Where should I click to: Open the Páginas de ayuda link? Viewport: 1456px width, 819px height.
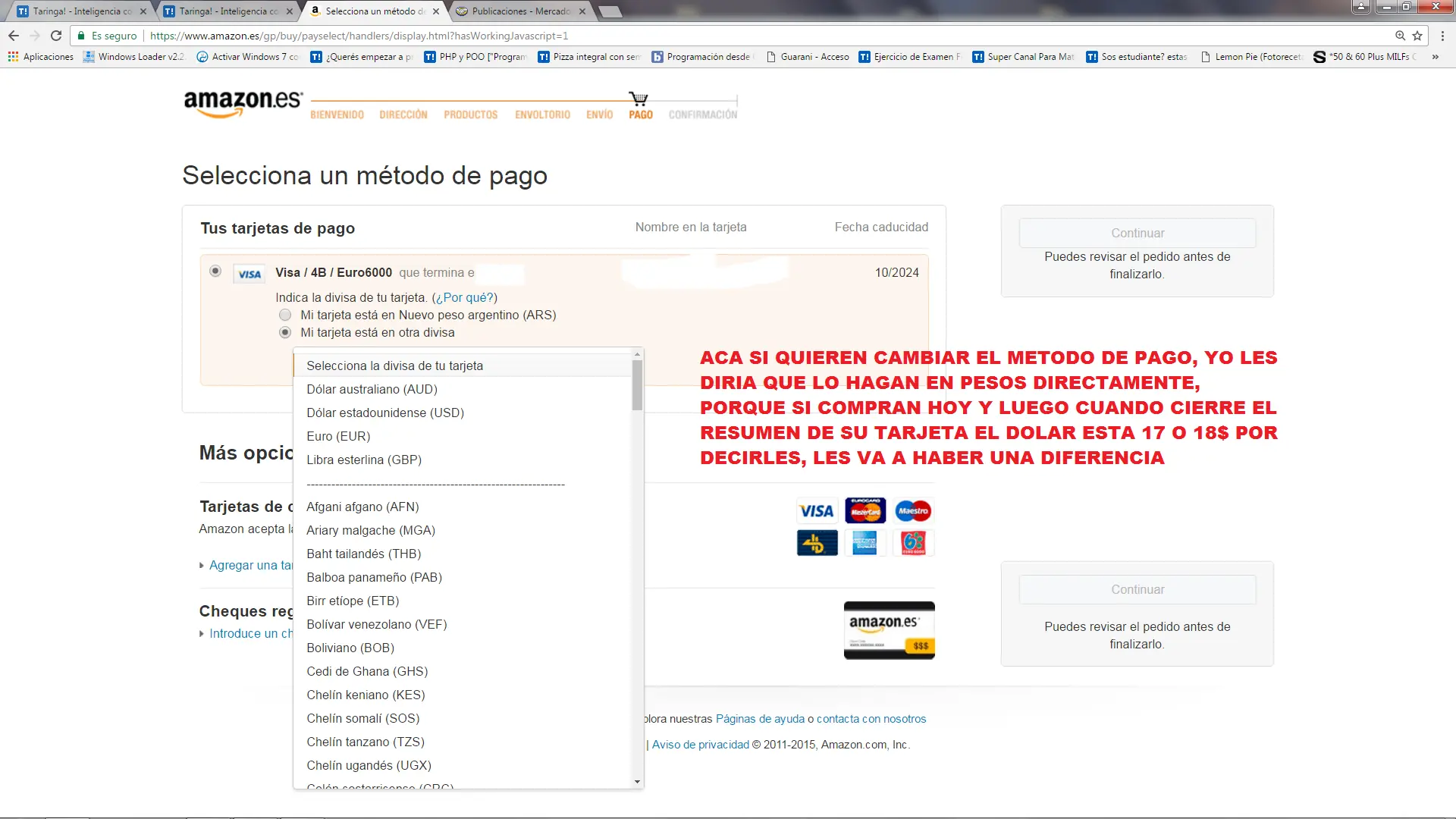point(760,719)
